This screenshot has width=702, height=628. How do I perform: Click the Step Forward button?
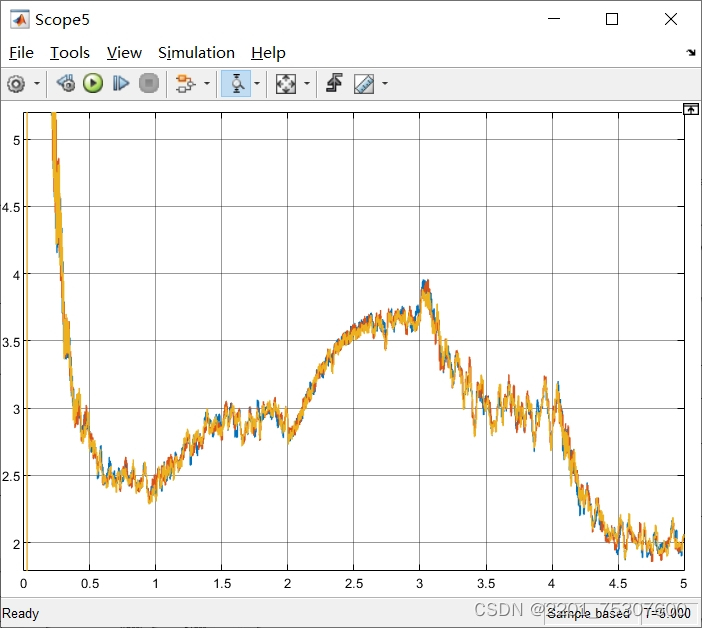tap(120, 83)
